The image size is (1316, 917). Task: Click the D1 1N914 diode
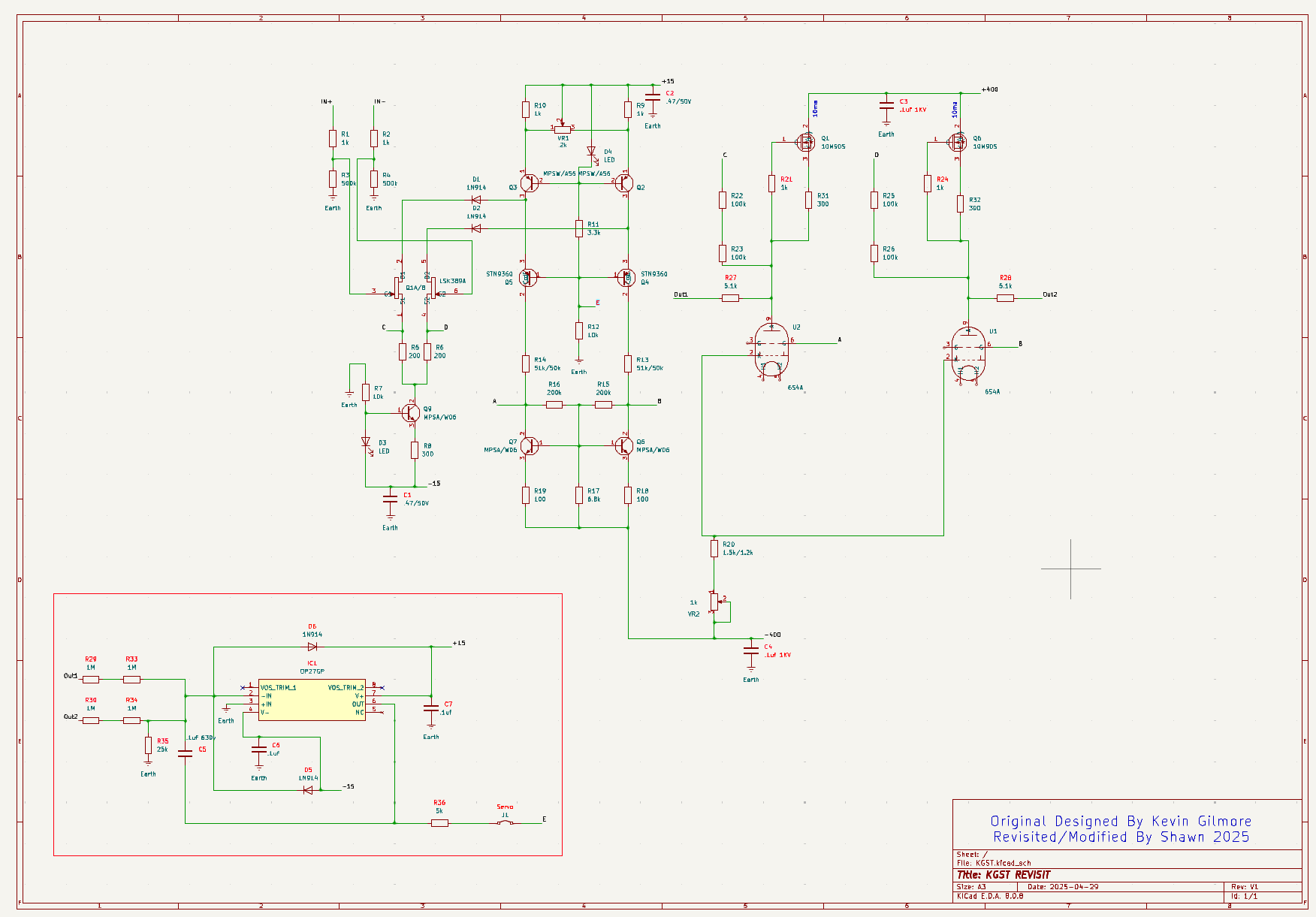click(475, 200)
